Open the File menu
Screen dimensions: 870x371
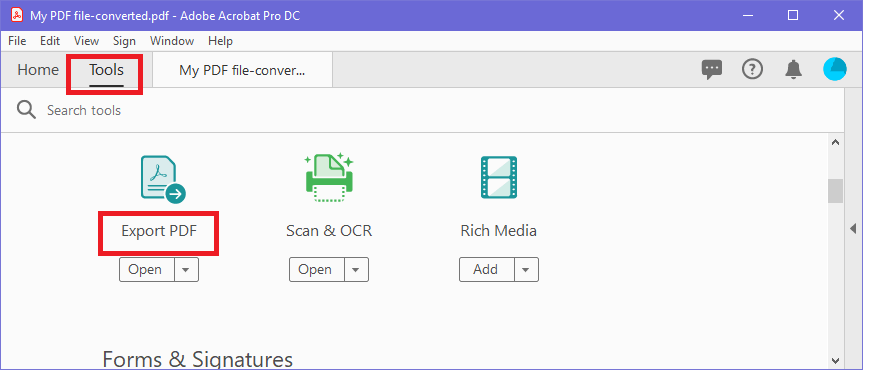click(17, 41)
